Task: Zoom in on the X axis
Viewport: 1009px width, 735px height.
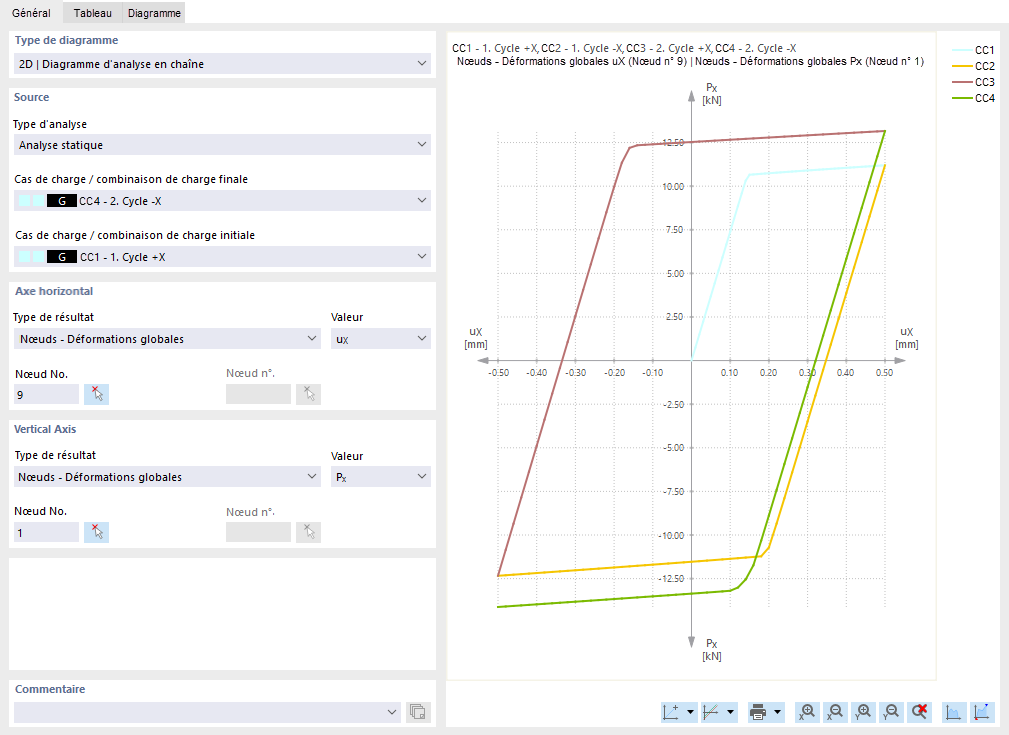Action: click(x=807, y=712)
